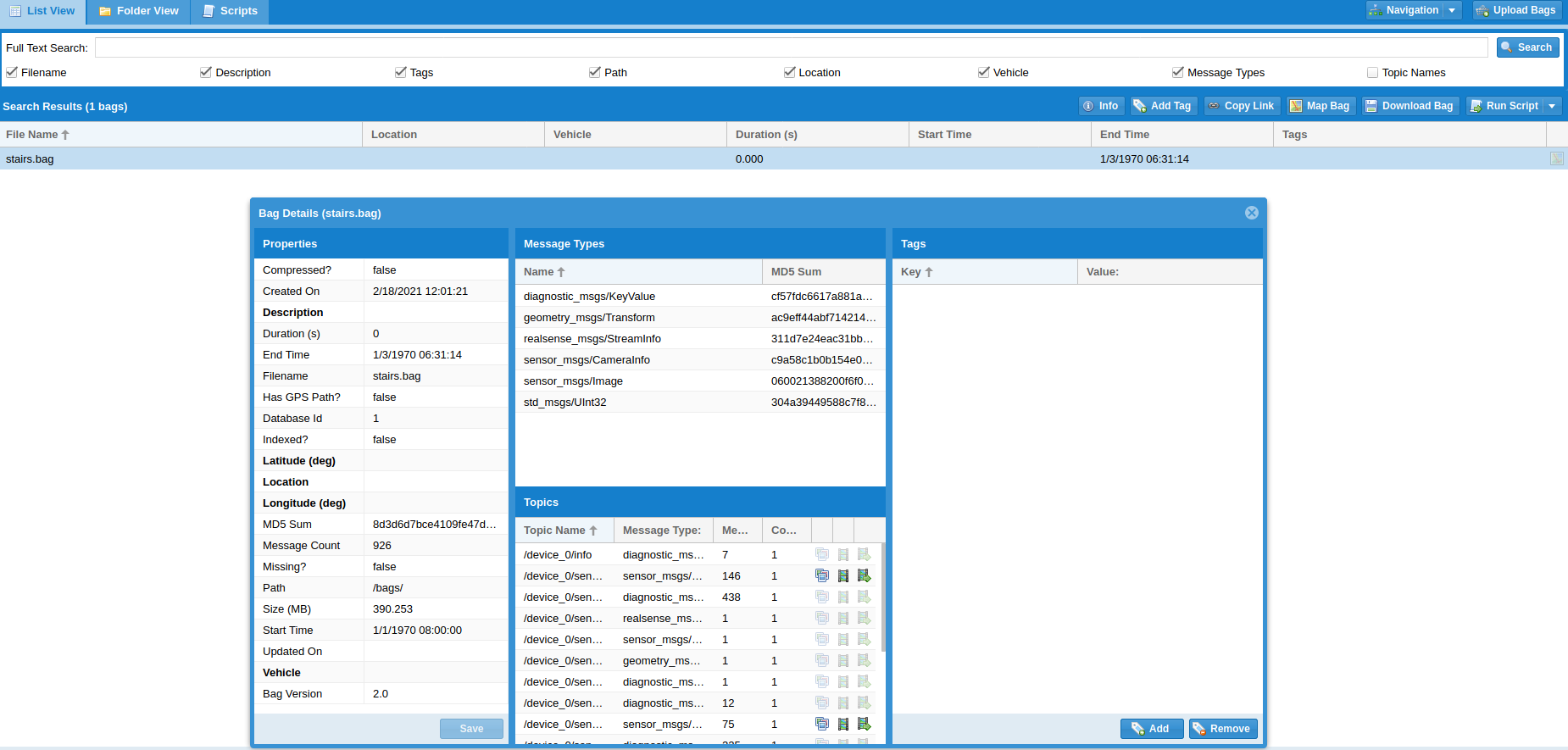The height and width of the screenshot is (750, 1568).
Task: Click film-with-arrow icon on the 146-message topic
Action: 864,576
